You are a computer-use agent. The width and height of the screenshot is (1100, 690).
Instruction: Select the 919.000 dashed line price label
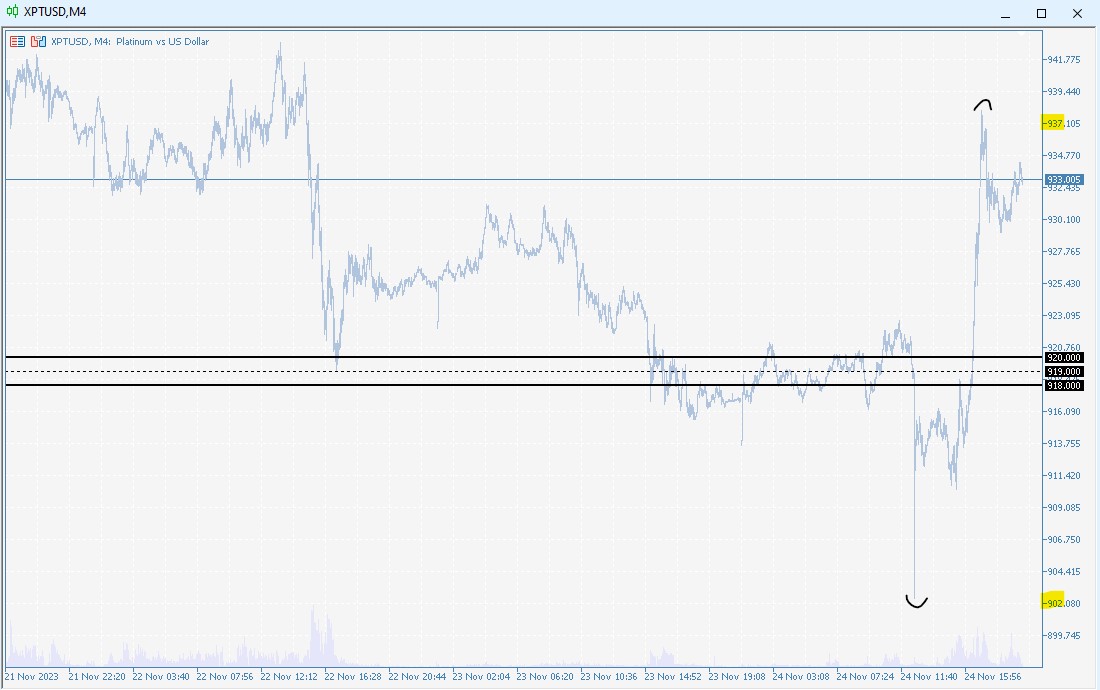[1064, 372]
